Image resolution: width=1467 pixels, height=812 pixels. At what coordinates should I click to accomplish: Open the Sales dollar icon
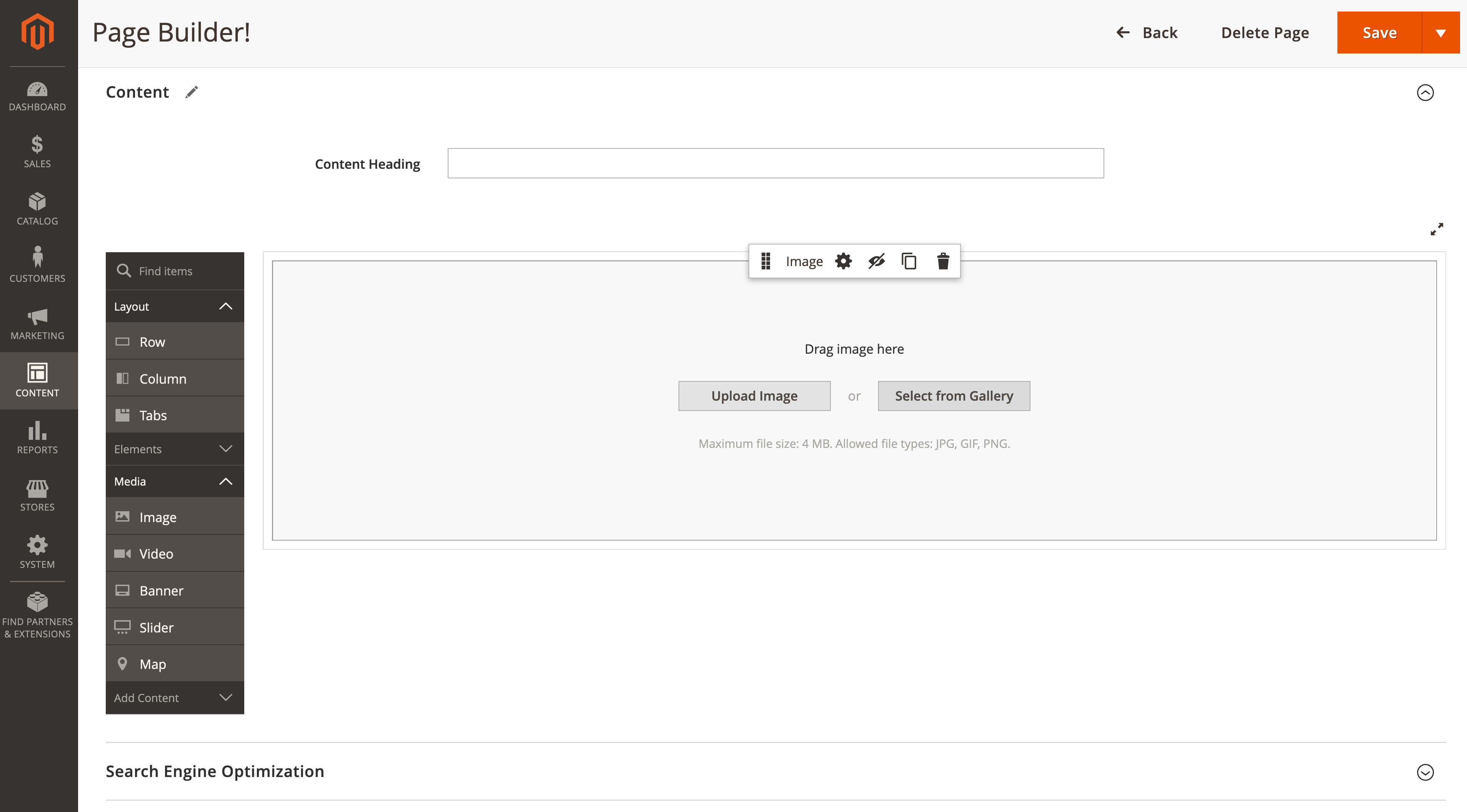pyautogui.click(x=38, y=145)
